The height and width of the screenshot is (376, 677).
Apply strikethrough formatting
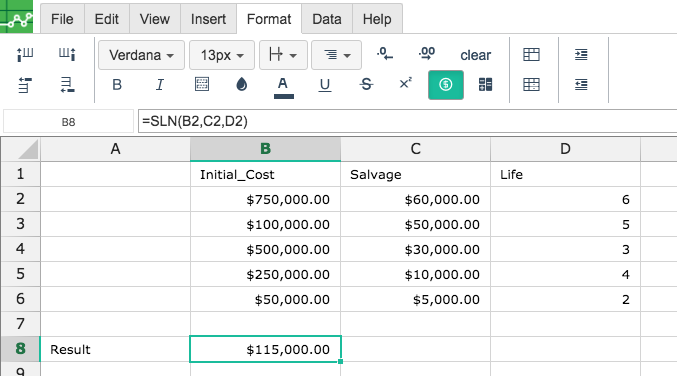click(x=366, y=85)
